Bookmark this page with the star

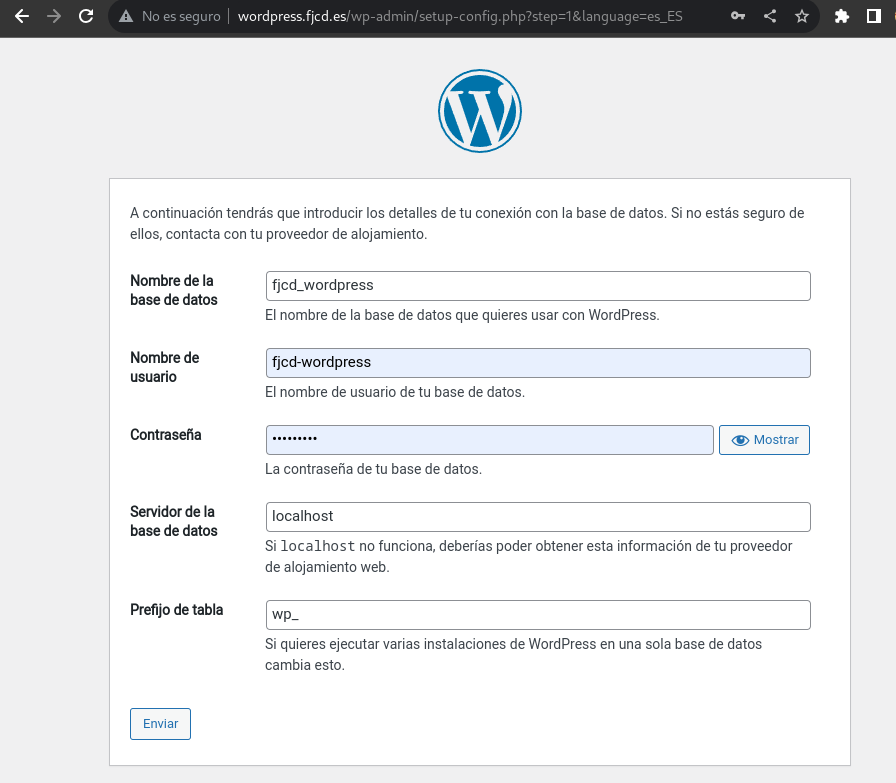[x=802, y=16]
